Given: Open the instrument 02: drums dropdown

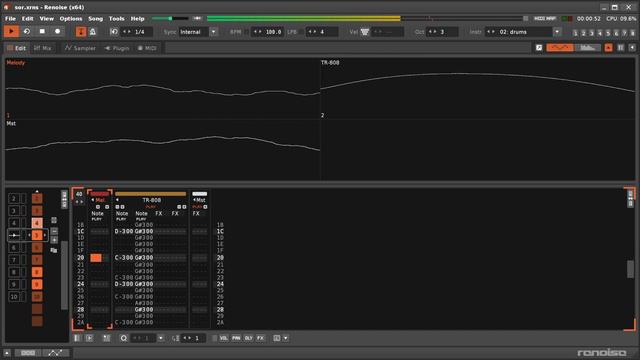Looking at the screenshot, I should (557, 32).
